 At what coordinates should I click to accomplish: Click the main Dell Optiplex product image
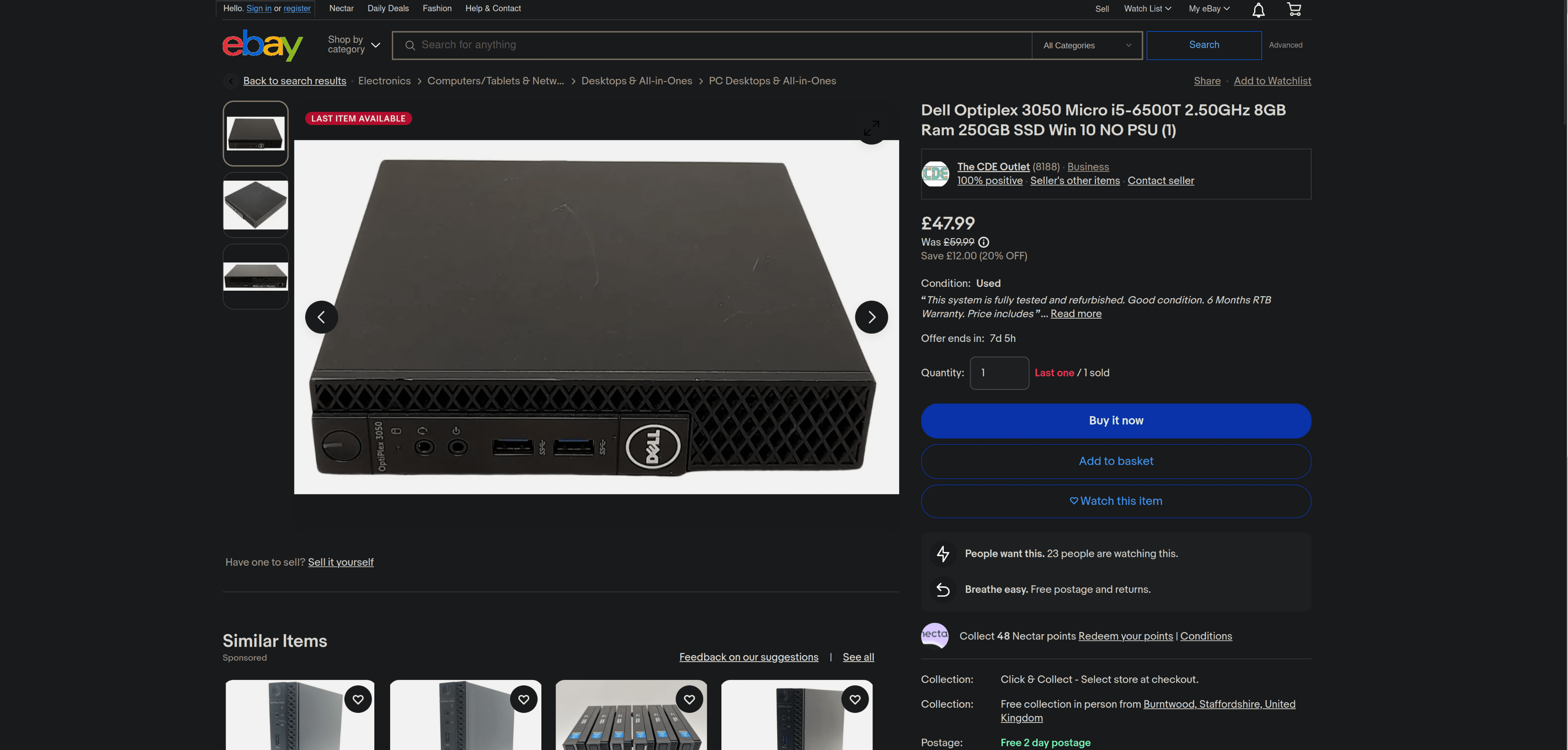[597, 317]
